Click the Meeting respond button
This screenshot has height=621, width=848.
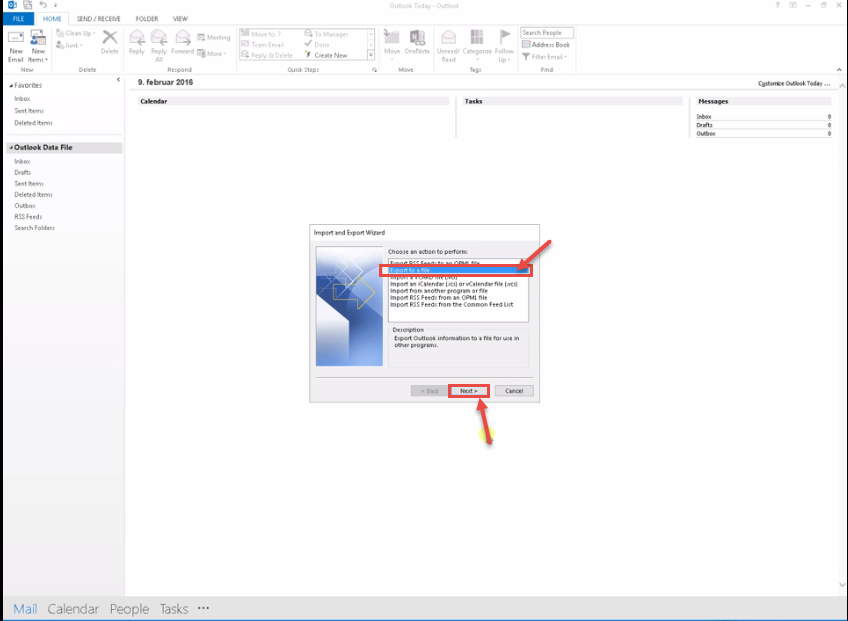[x=214, y=37]
